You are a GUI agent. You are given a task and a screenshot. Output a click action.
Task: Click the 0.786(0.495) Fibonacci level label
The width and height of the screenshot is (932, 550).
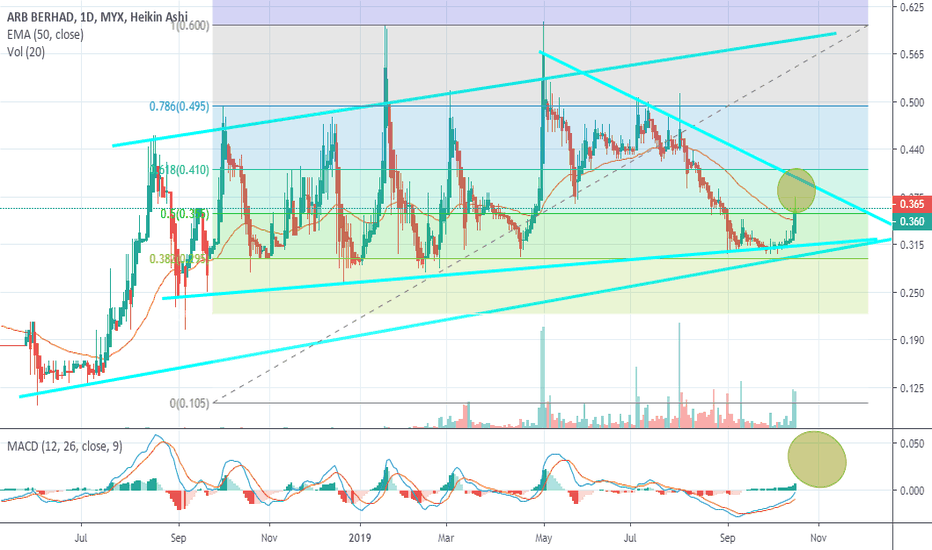[179, 106]
